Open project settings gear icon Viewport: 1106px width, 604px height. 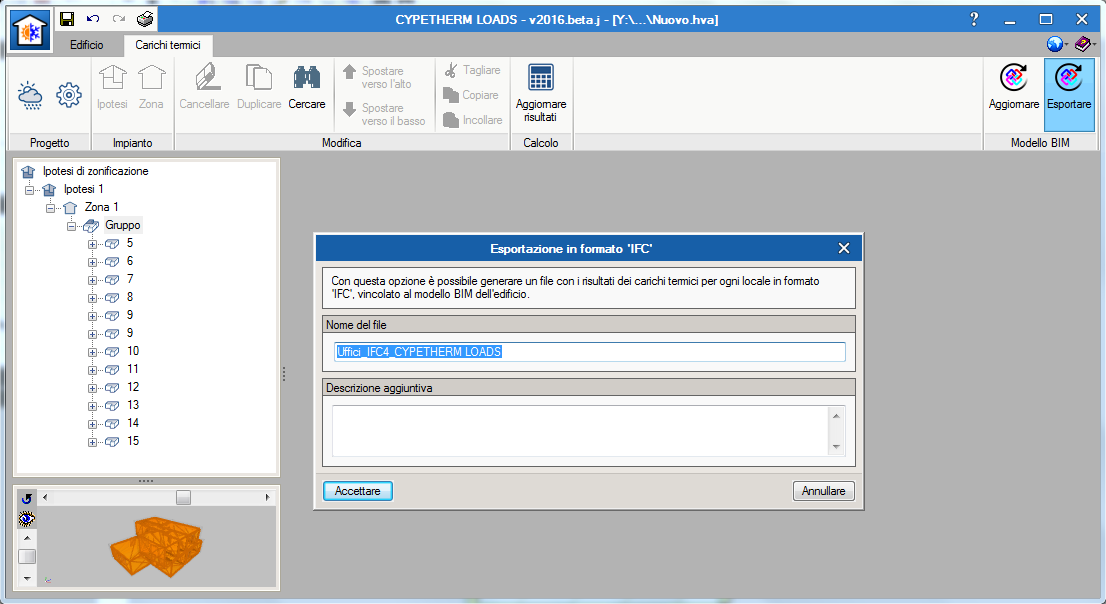click(68, 95)
